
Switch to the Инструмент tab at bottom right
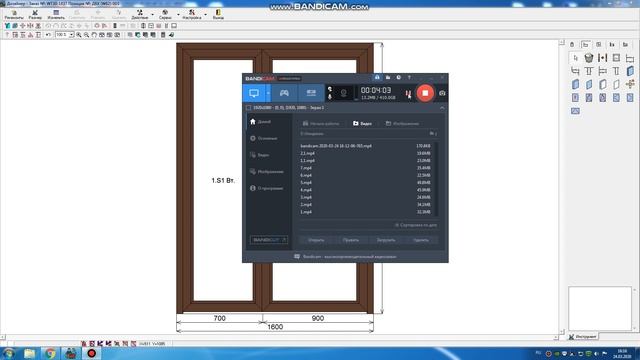pos(583,337)
